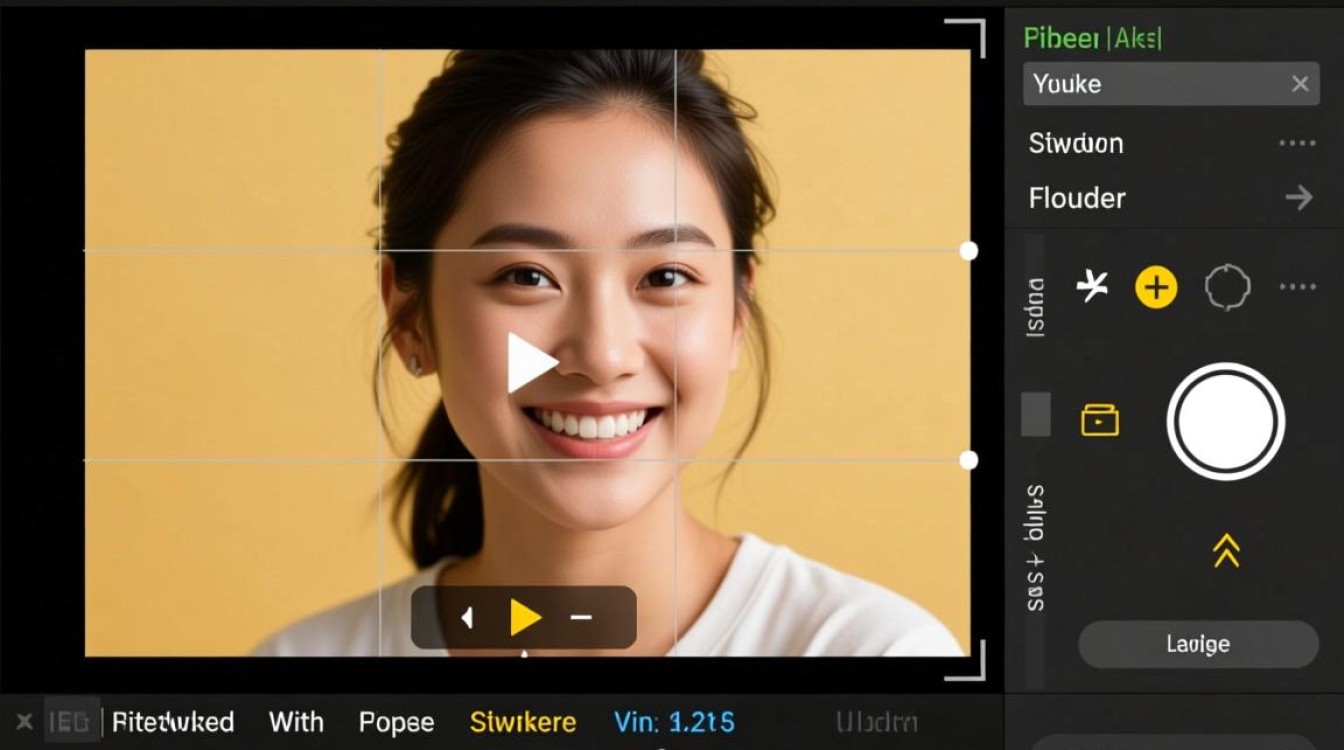The image size is (1344, 750).
Task: Open more options dots beside the dashed circle
Action: 1297,288
